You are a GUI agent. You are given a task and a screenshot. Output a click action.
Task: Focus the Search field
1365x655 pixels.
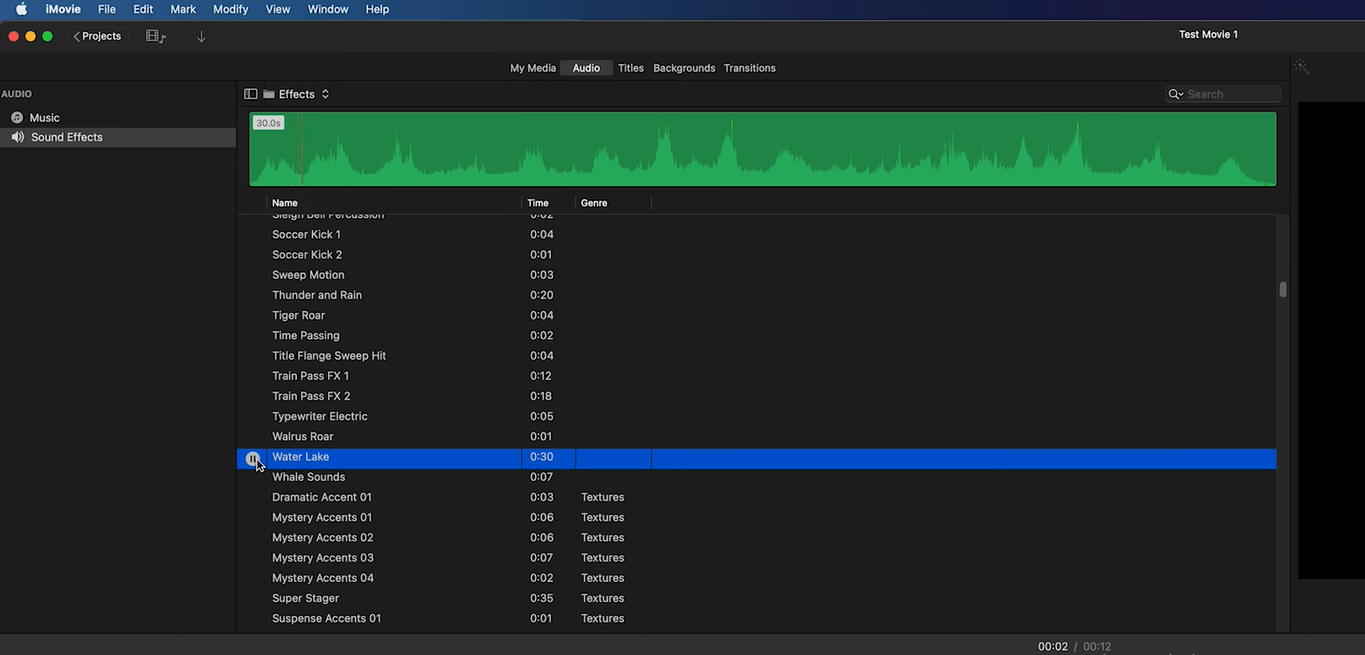click(x=1232, y=94)
